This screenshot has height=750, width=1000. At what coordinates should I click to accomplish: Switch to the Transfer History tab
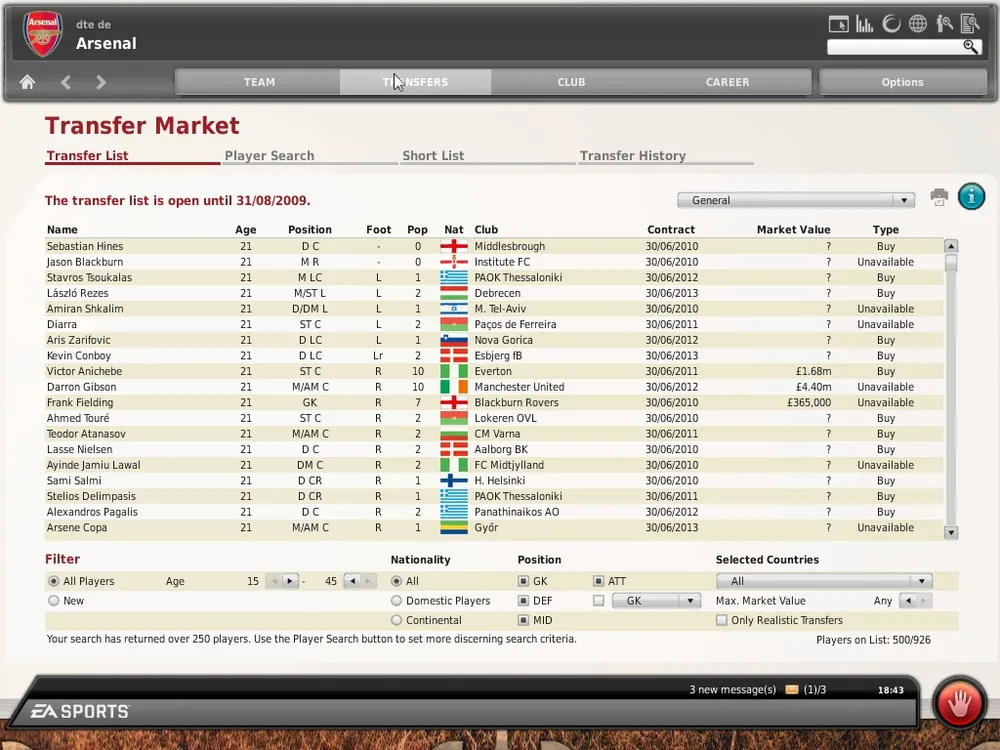click(x=666, y=156)
